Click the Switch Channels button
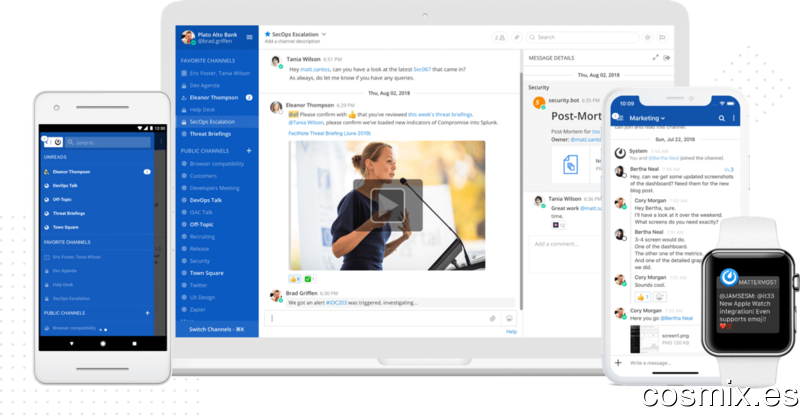The width and height of the screenshot is (800, 415). pos(217,329)
